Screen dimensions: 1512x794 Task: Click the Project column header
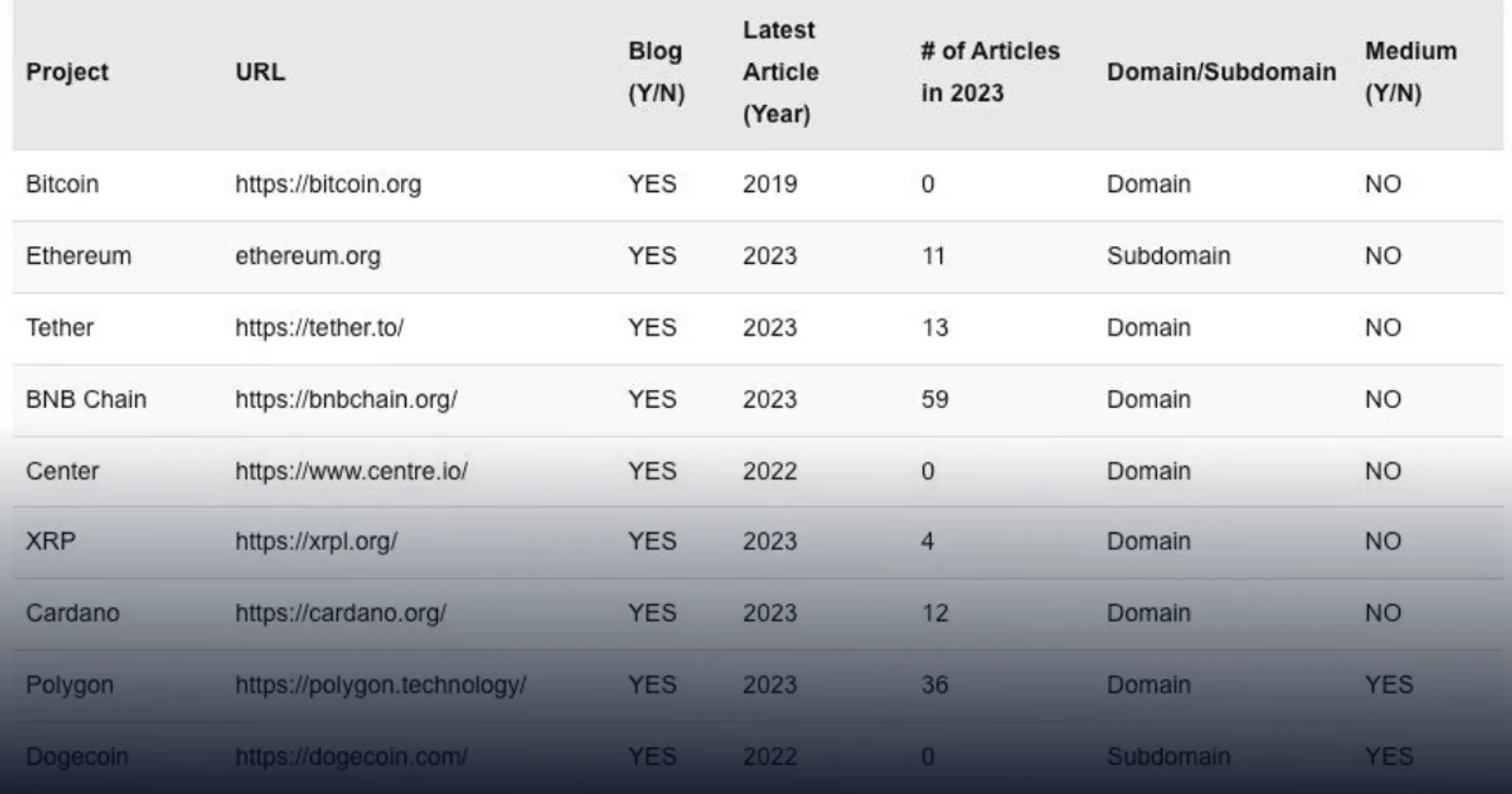point(67,72)
